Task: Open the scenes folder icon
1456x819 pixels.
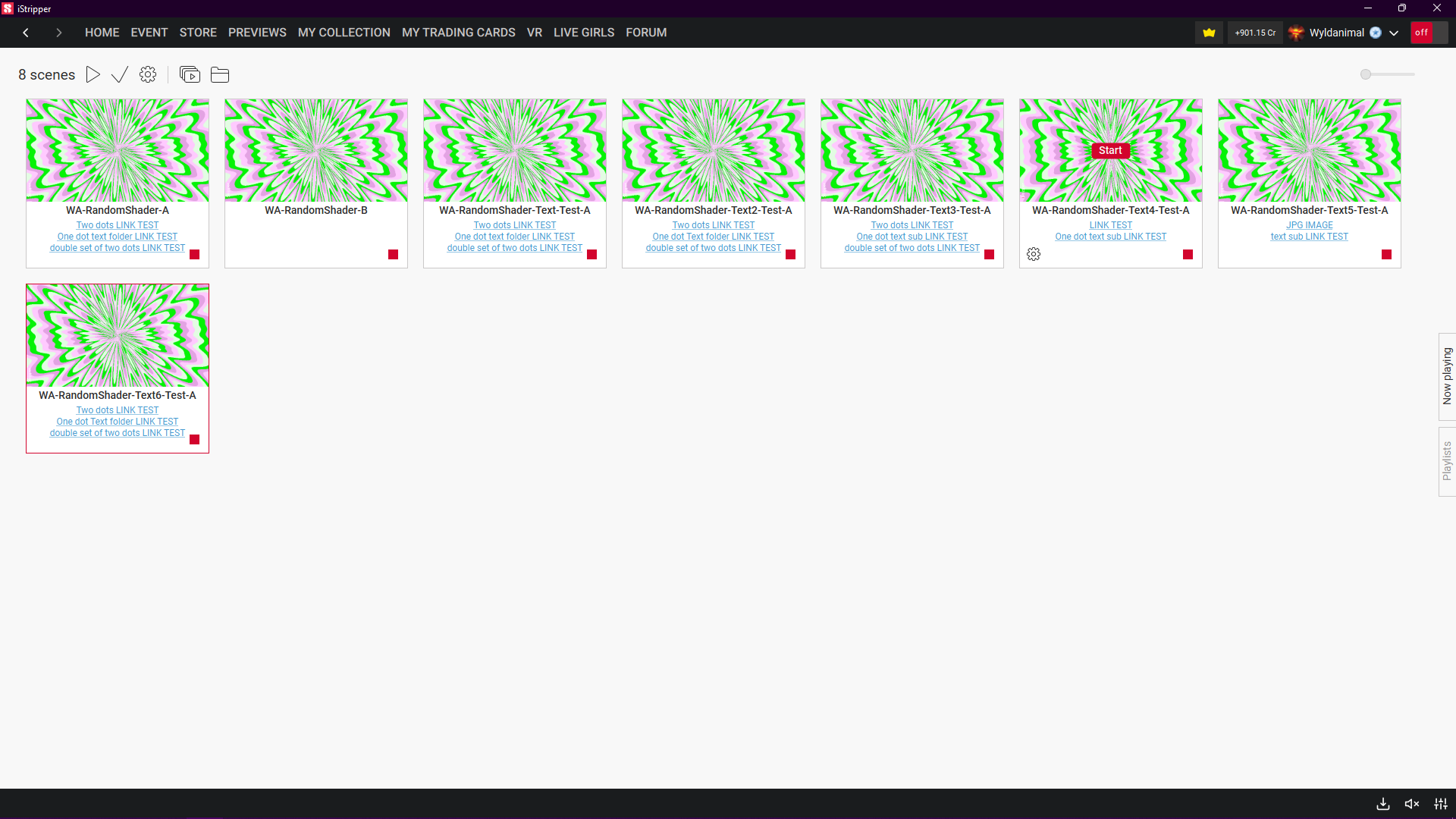Action: pos(220,74)
